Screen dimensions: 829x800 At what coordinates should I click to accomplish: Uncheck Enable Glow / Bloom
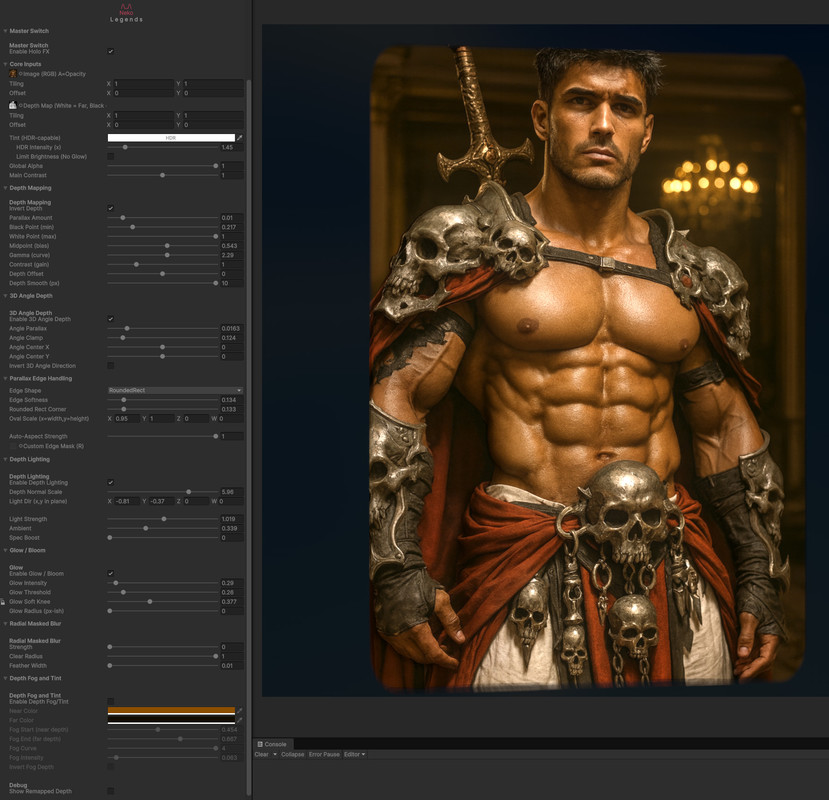click(x=110, y=573)
